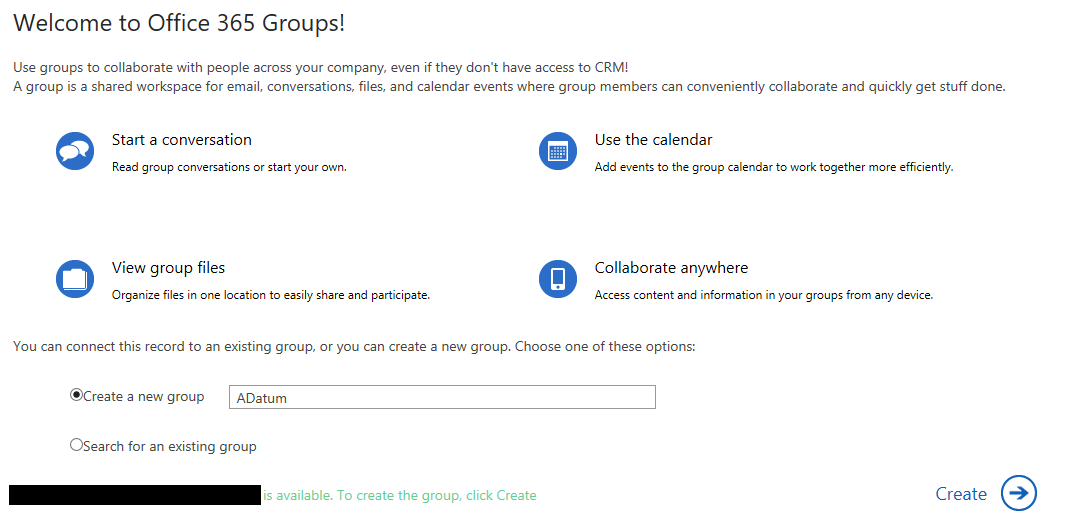
Task: Click the View group files folder icon
Action: coord(75,279)
